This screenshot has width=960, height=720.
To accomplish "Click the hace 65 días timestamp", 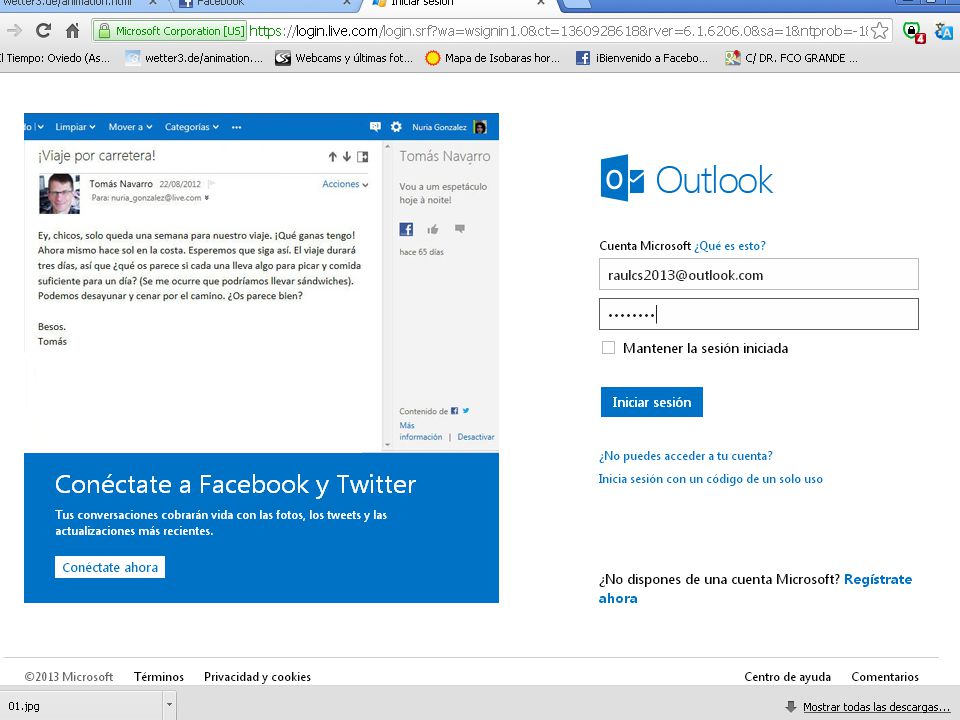I will (421, 252).
